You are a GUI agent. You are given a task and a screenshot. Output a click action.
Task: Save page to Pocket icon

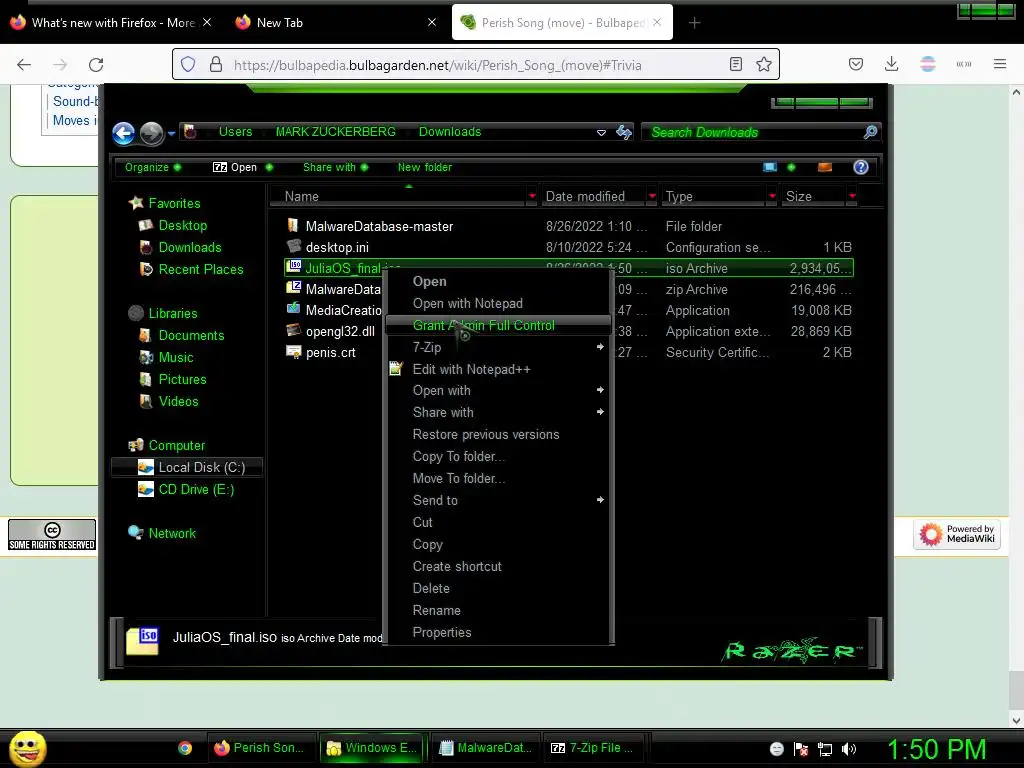click(x=856, y=64)
